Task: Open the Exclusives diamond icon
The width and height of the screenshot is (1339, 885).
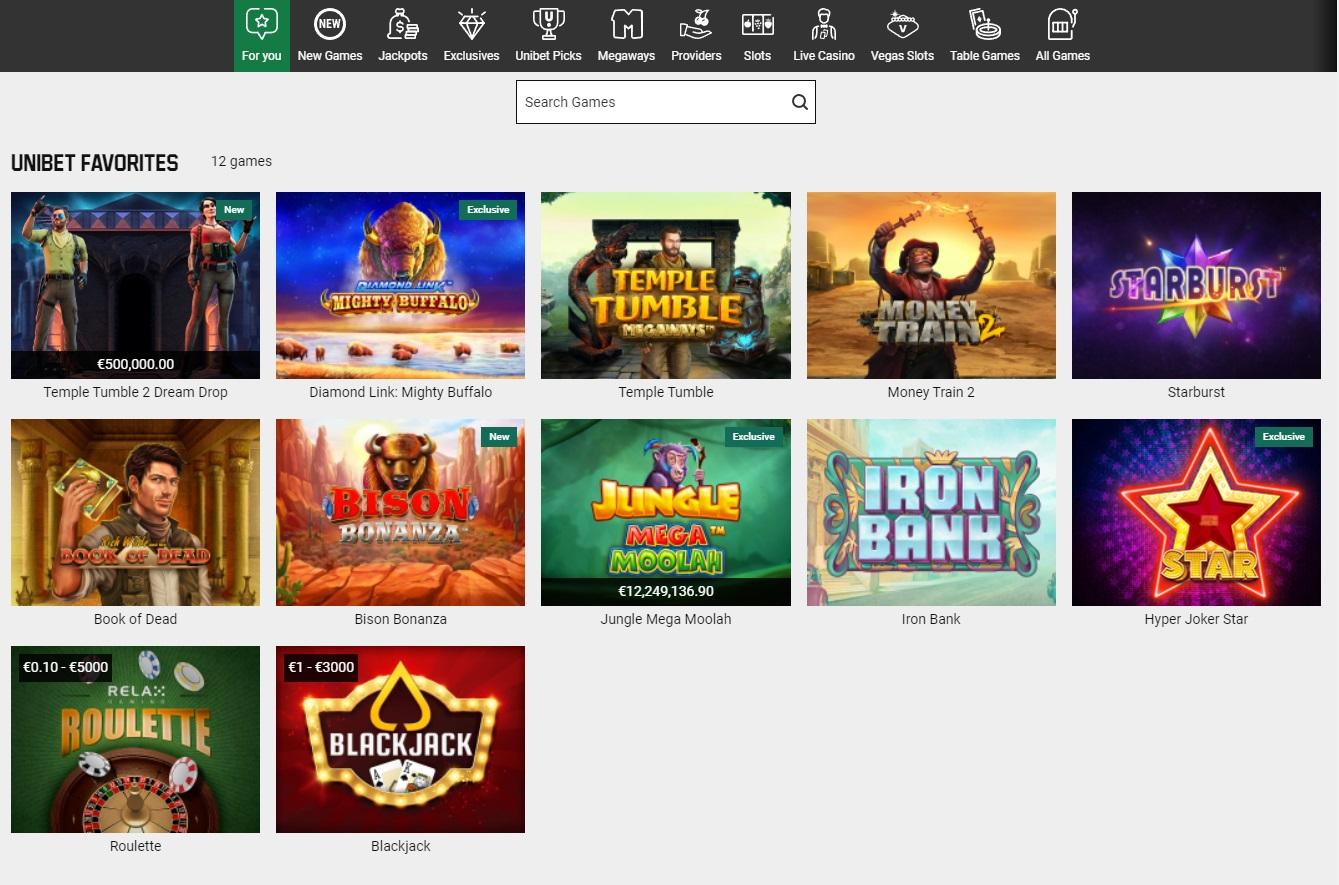Action: click(471, 23)
